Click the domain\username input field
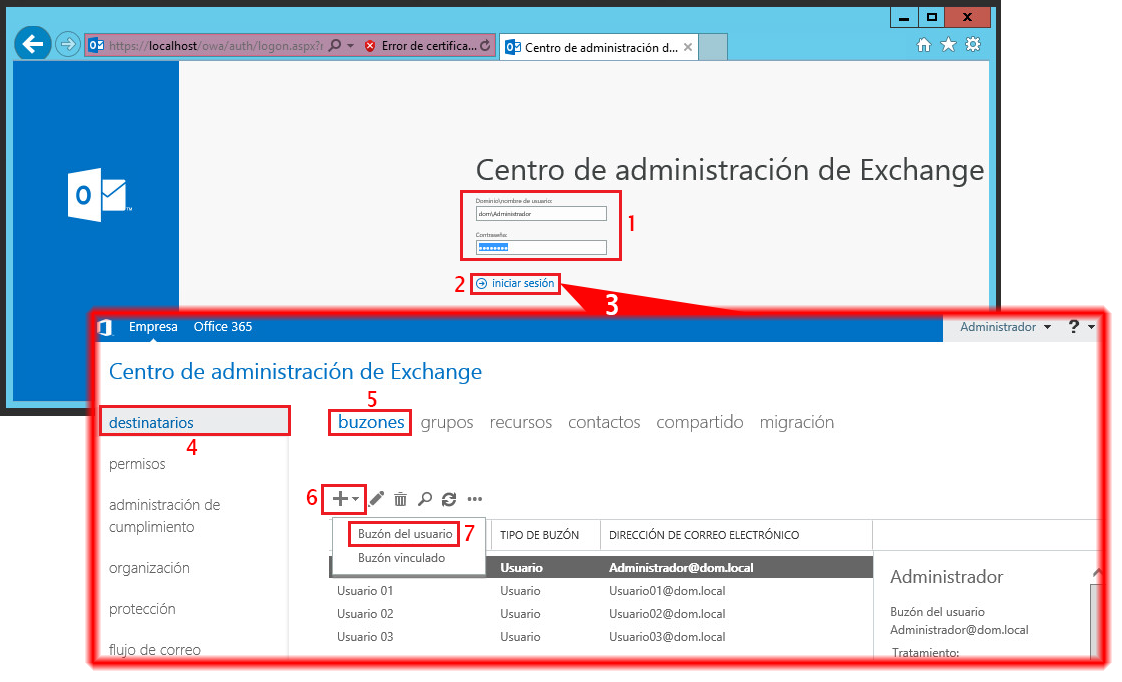 click(x=541, y=213)
